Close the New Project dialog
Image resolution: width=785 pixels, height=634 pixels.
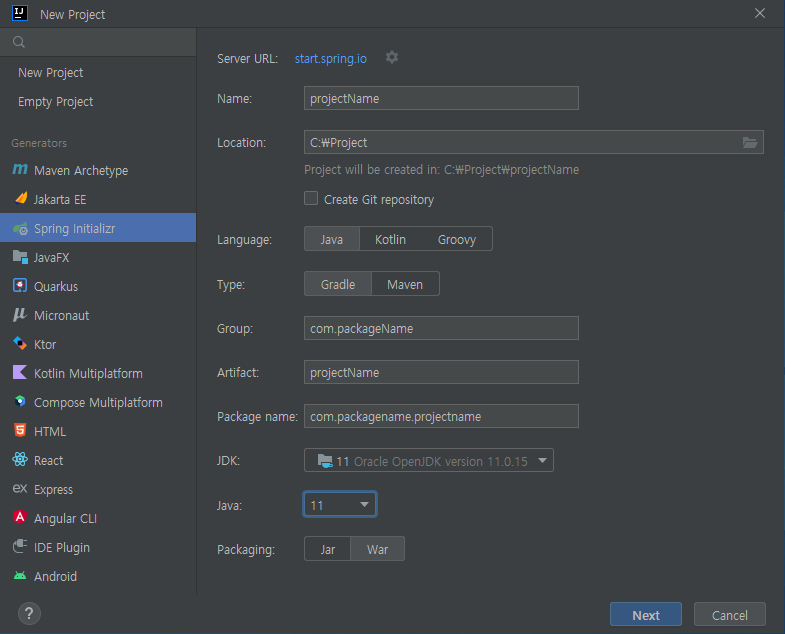click(x=759, y=13)
